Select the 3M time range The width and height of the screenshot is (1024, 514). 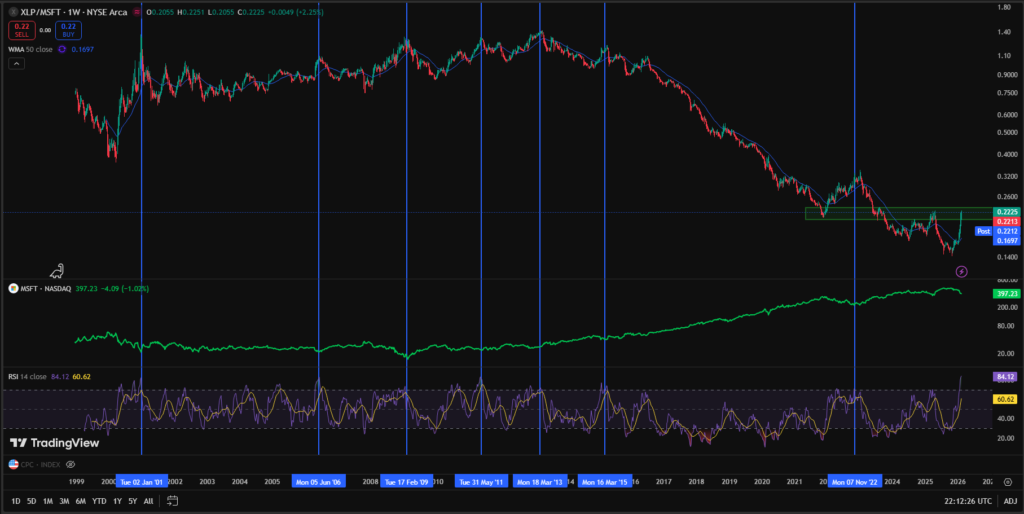(64, 501)
